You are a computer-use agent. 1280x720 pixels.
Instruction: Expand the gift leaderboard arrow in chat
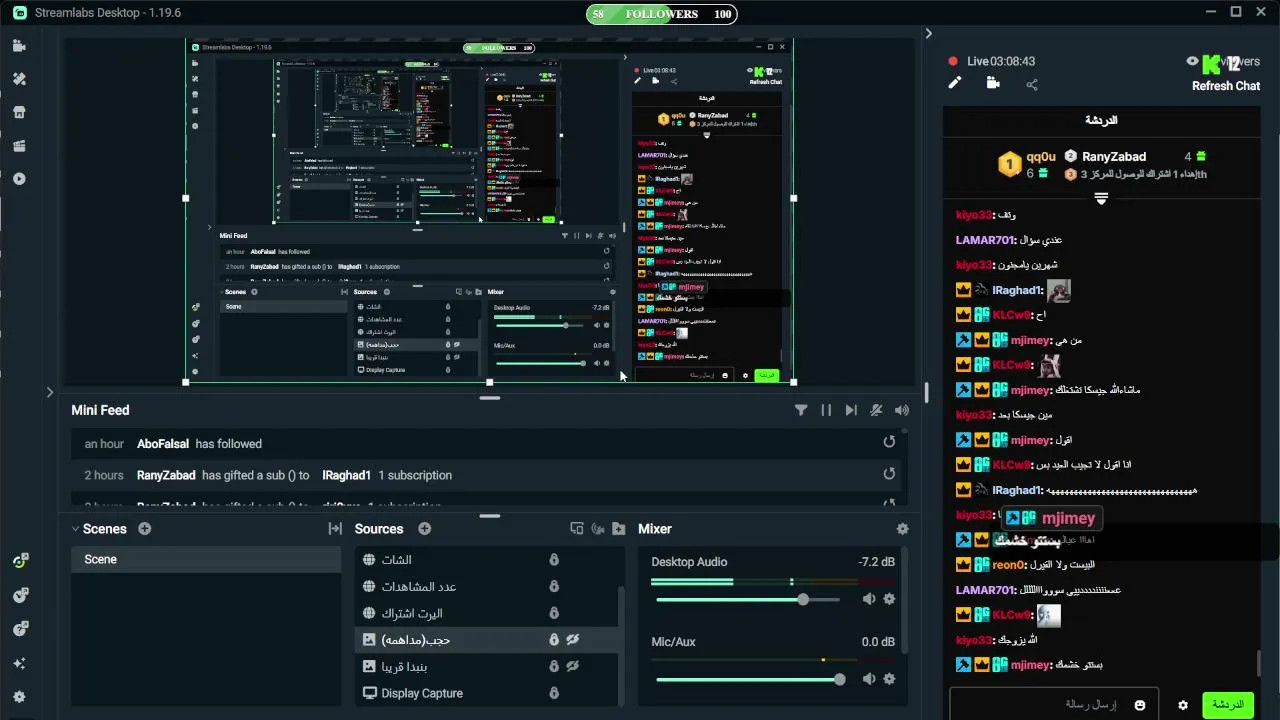(x=1101, y=199)
